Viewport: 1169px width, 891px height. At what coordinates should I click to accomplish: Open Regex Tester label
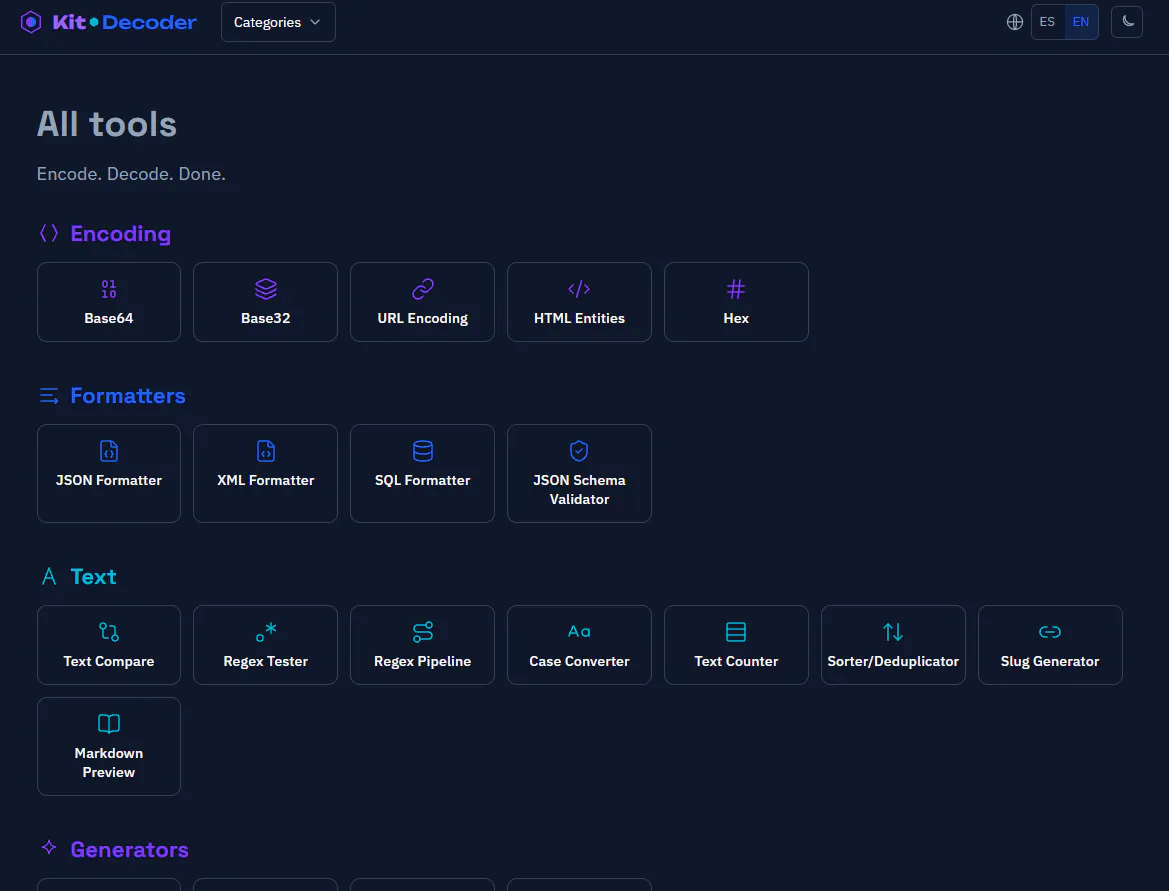[x=265, y=661]
